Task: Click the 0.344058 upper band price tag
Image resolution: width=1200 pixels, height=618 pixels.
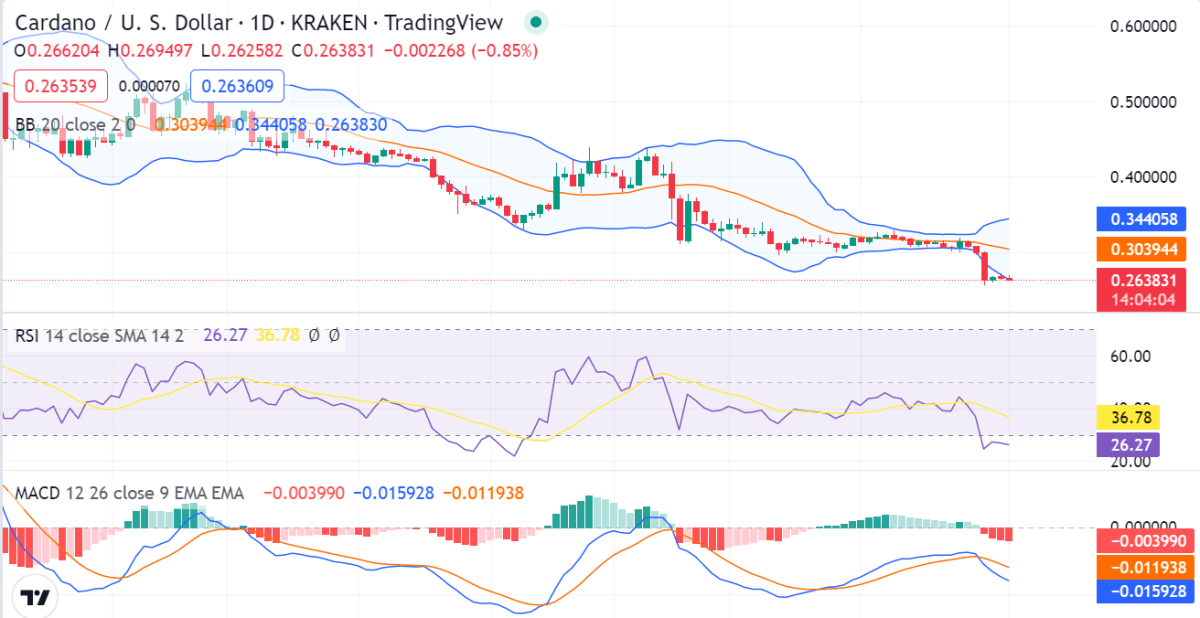Action: point(1144,219)
